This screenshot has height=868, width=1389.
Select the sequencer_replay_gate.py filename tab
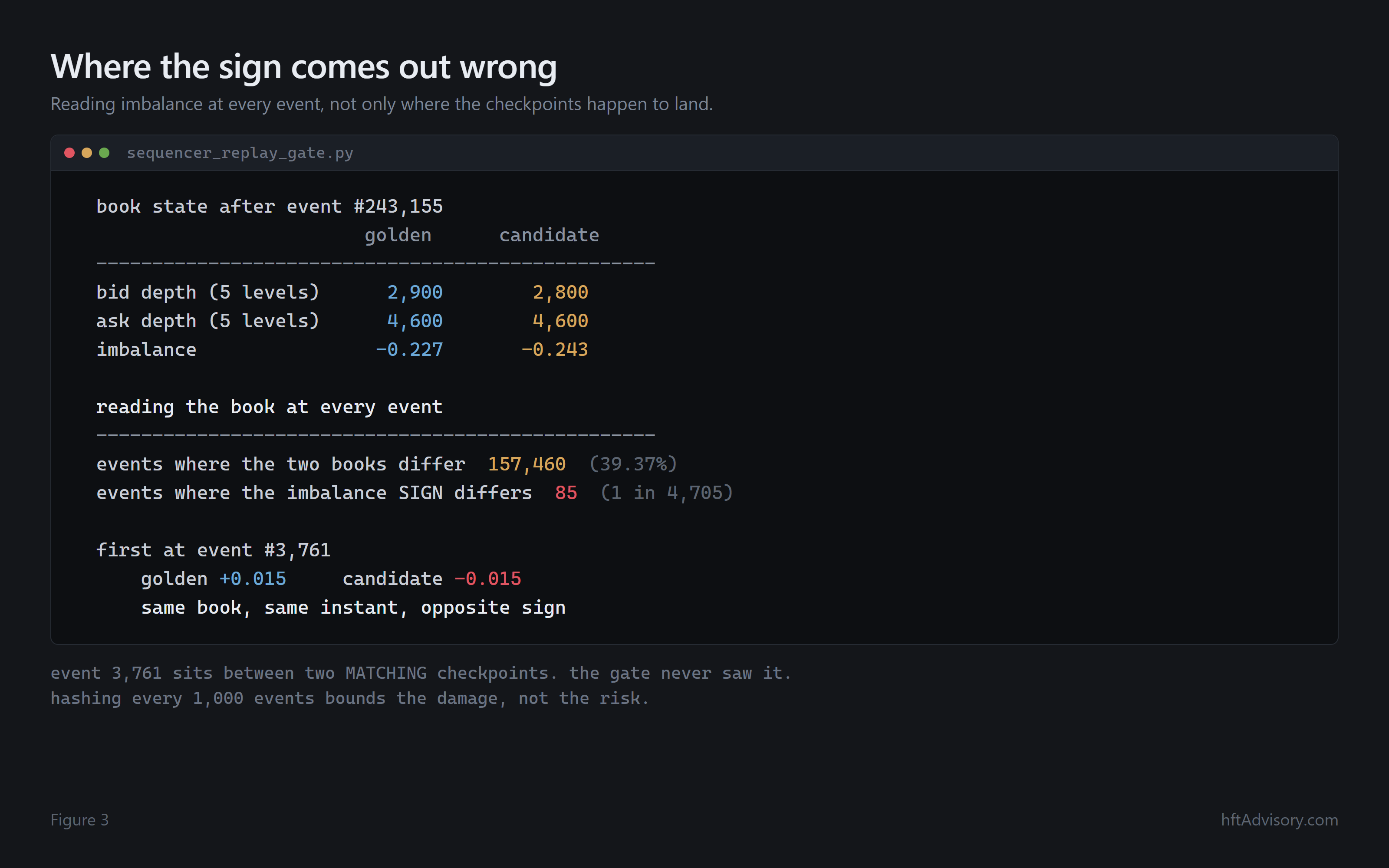point(240,153)
